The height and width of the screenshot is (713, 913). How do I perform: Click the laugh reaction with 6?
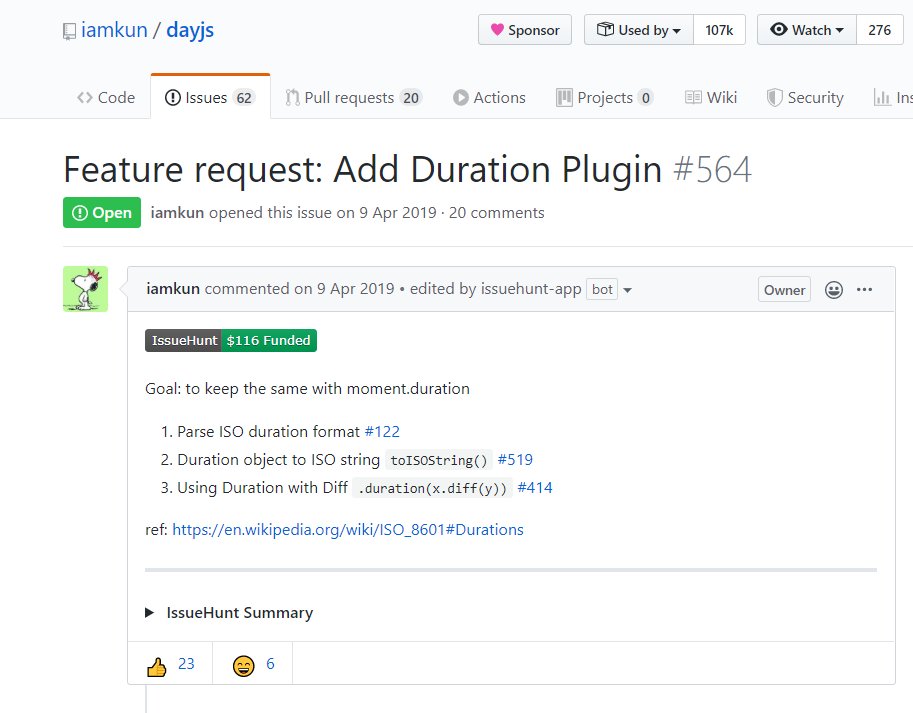[x=253, y=664]
